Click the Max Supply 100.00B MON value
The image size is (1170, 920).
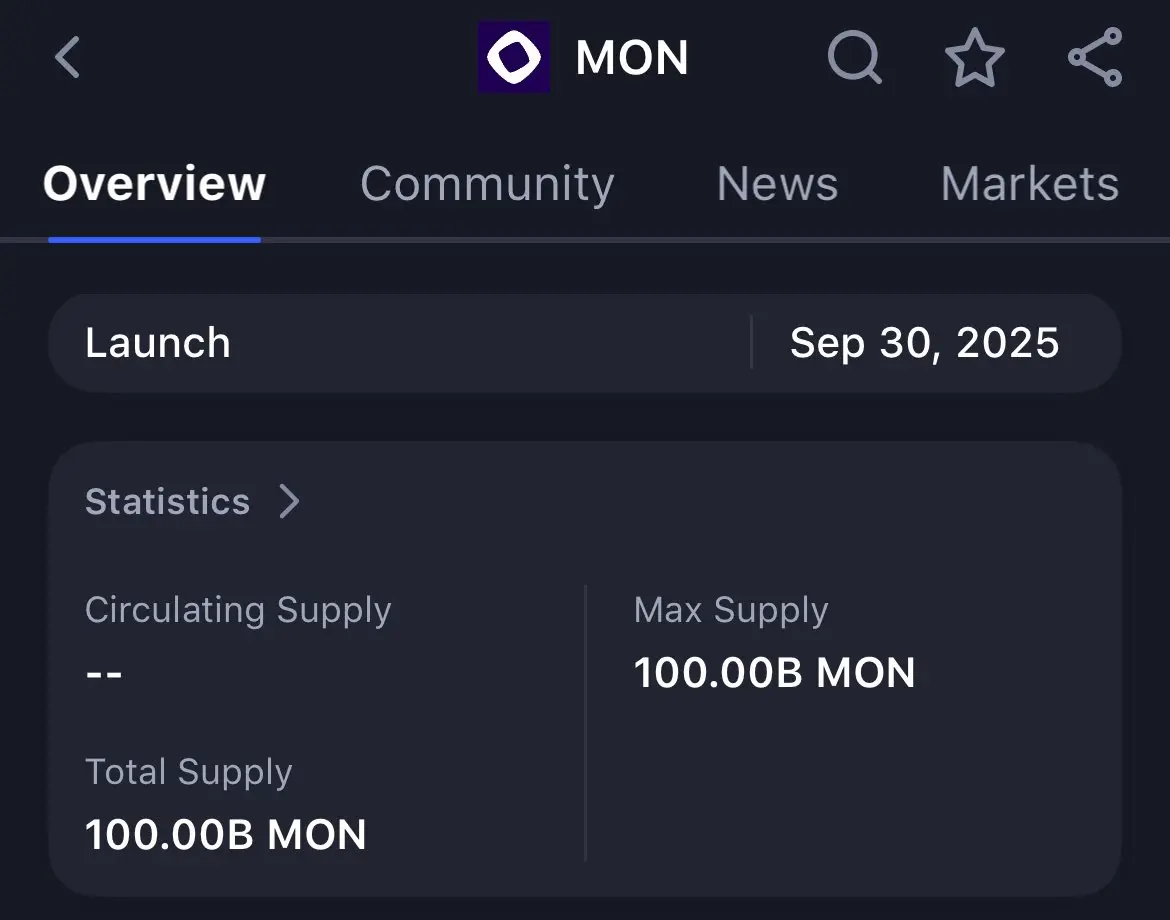775,672
